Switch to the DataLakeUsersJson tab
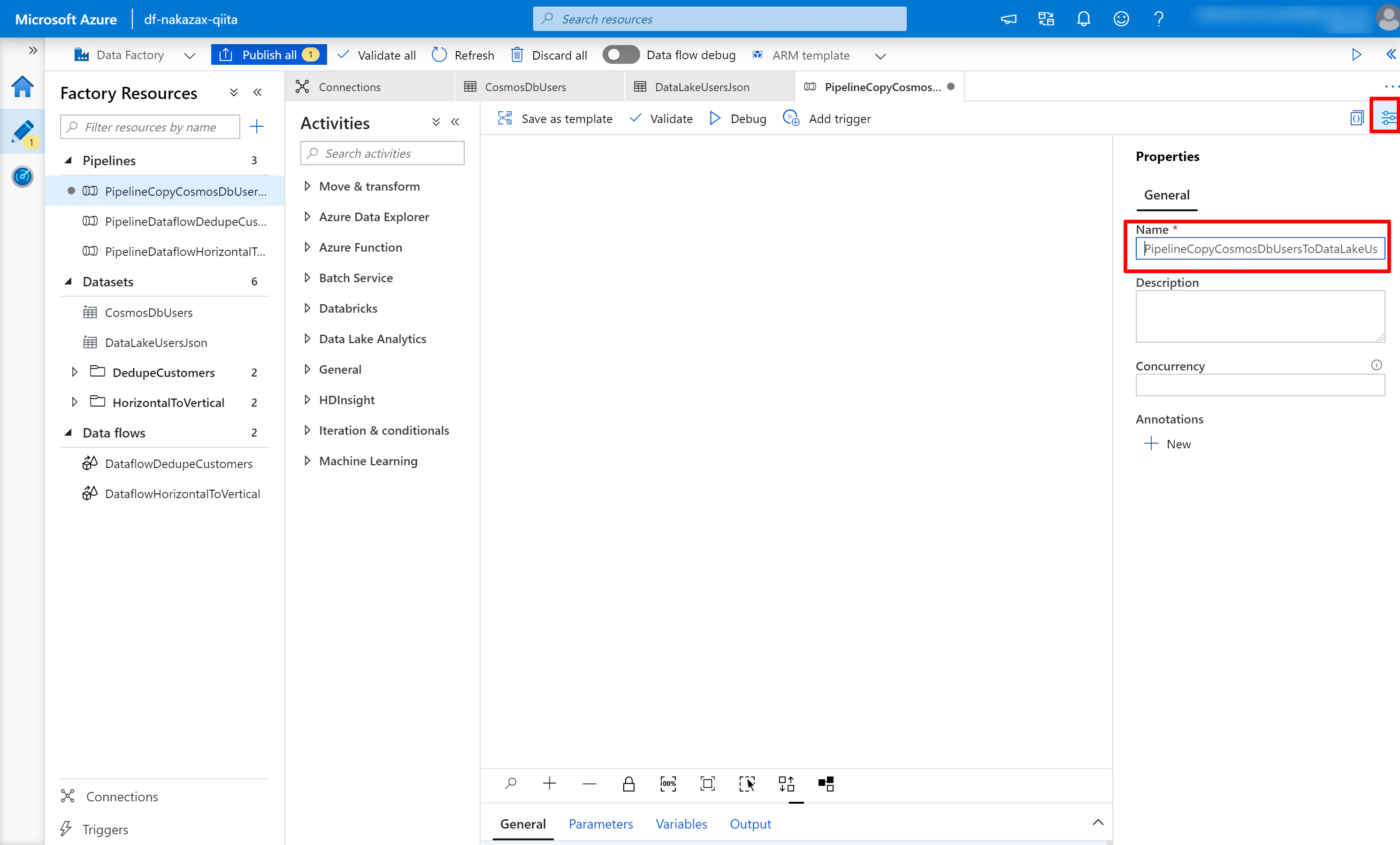 click(x=709, y=87)
